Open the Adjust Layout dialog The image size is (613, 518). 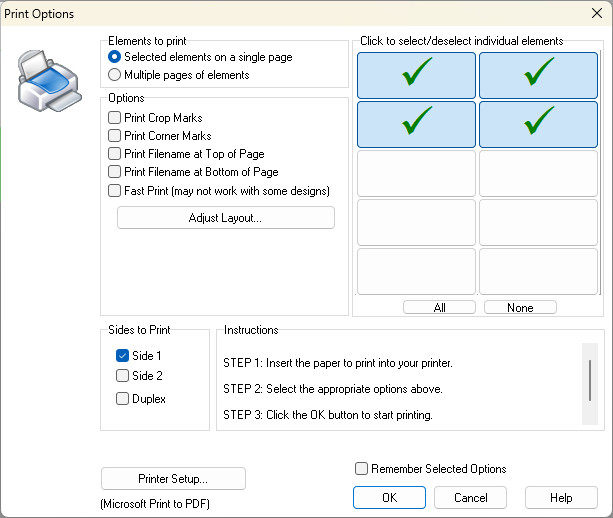226,218
